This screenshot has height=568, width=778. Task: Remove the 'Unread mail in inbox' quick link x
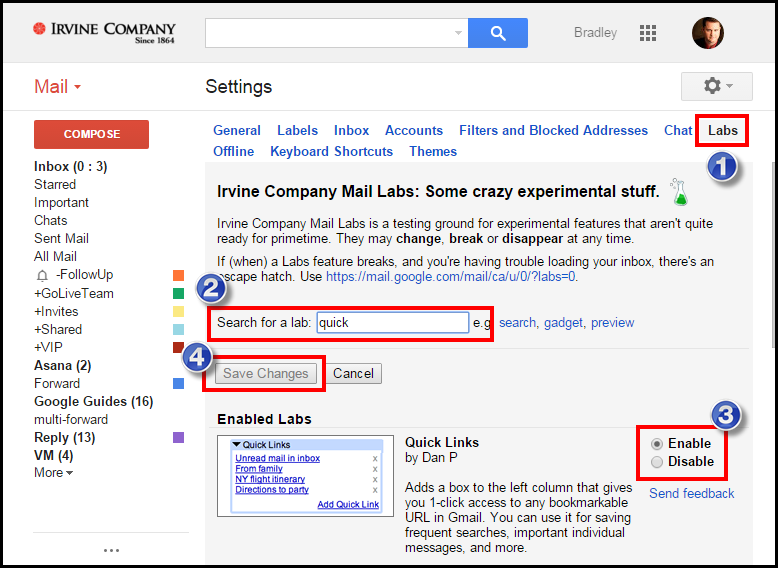click(375, 459)
